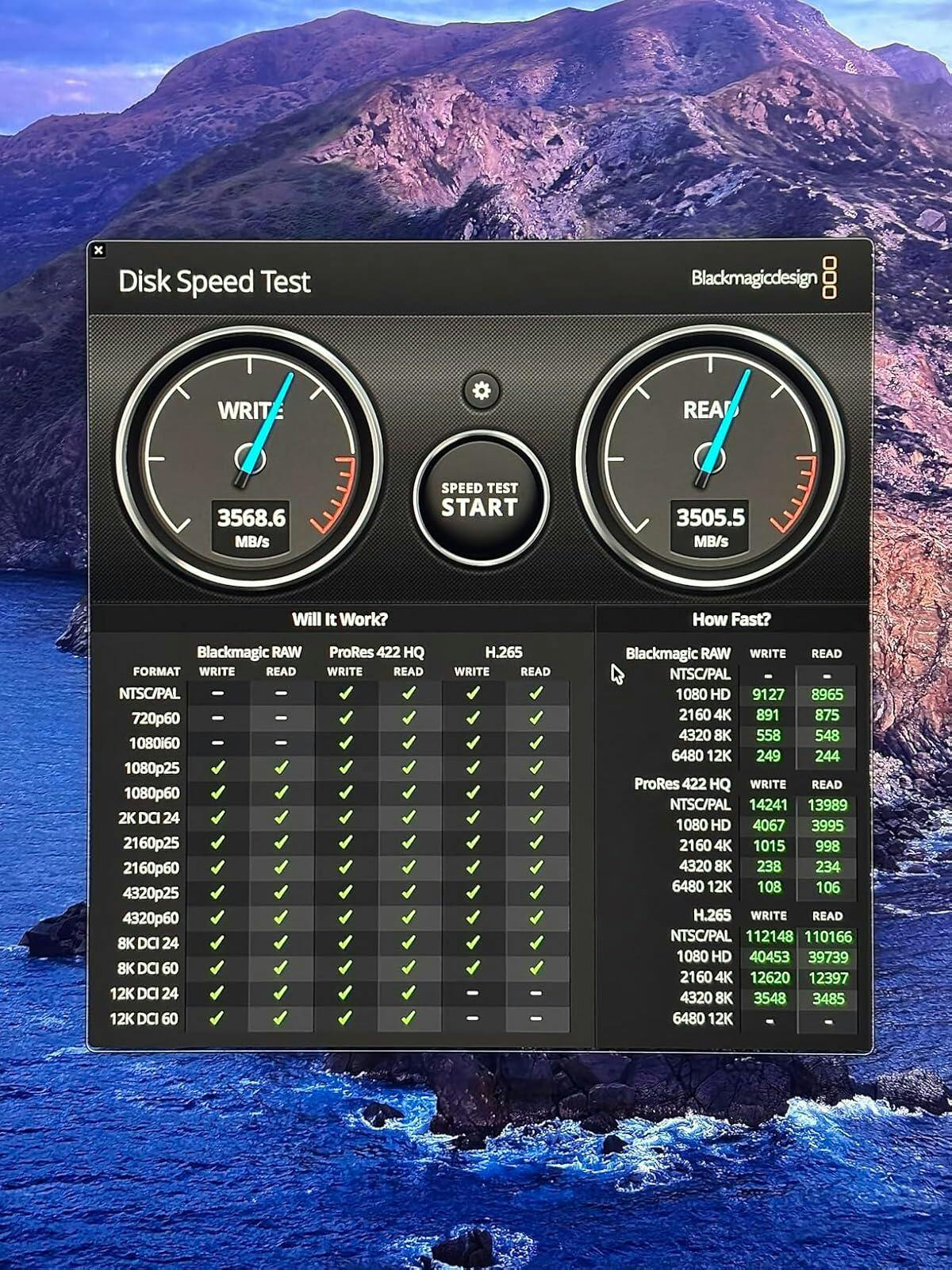Click the Will It Work? panel header
The image size is (952, 1270).
(340, 620)
